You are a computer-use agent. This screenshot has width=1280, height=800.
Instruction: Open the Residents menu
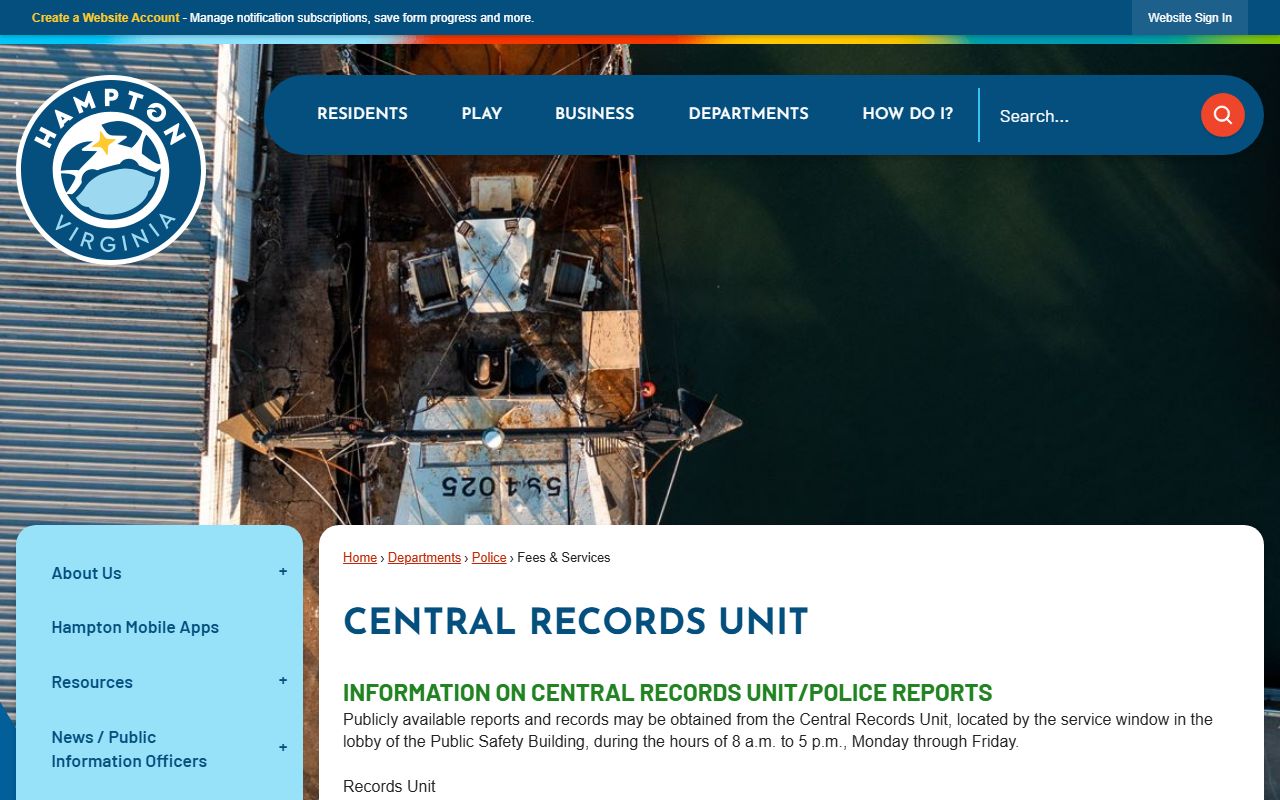click(x=362, y=114)
